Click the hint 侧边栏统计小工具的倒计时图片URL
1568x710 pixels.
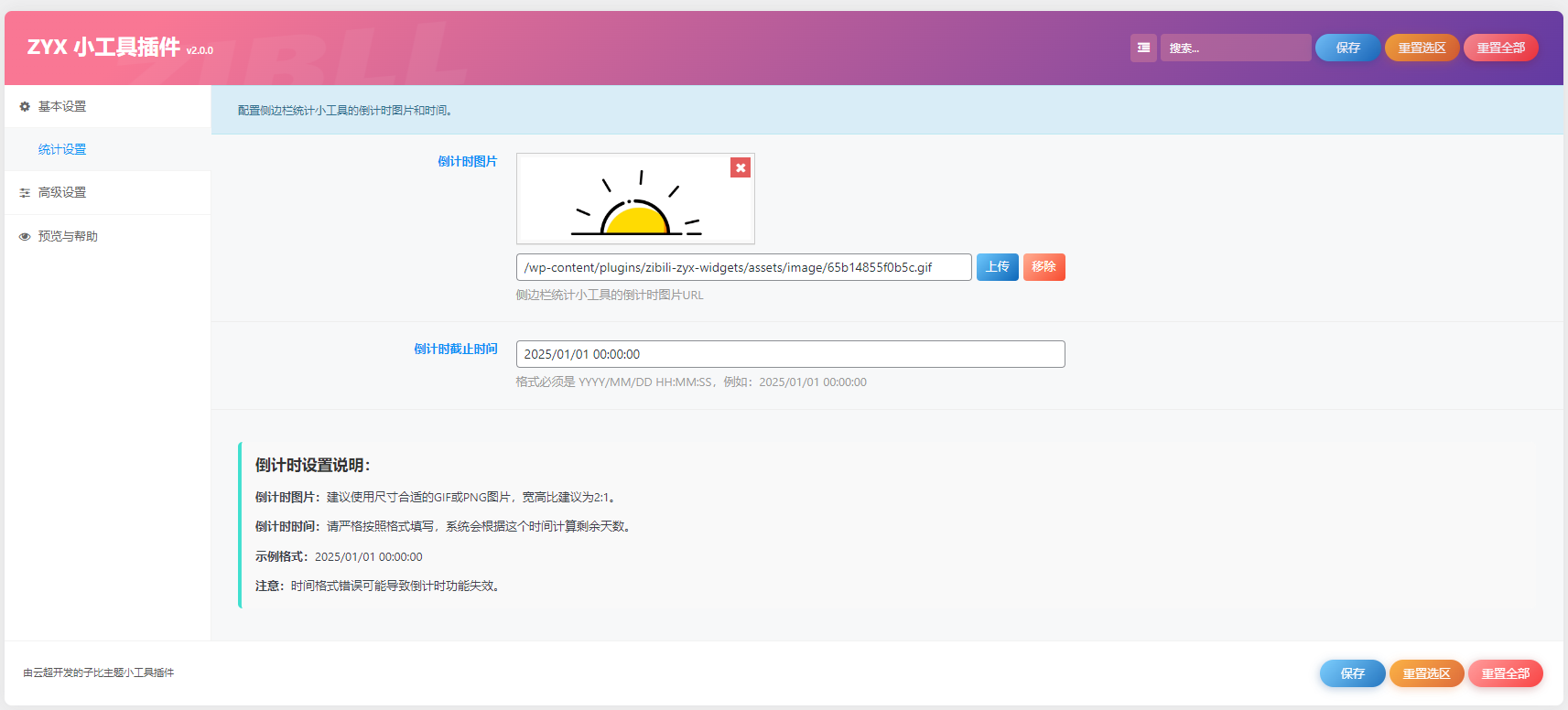[x=610, y=296]
